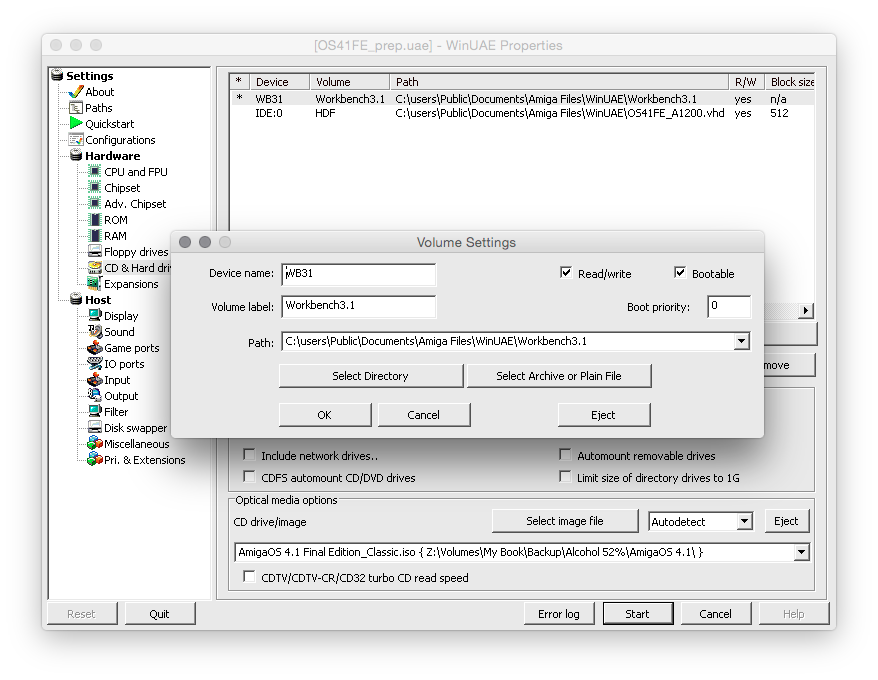Image resolution: width=878 pixels, height=680 pixels.
Task: Click the Disk swapper icon
Action: coord(95,427)
